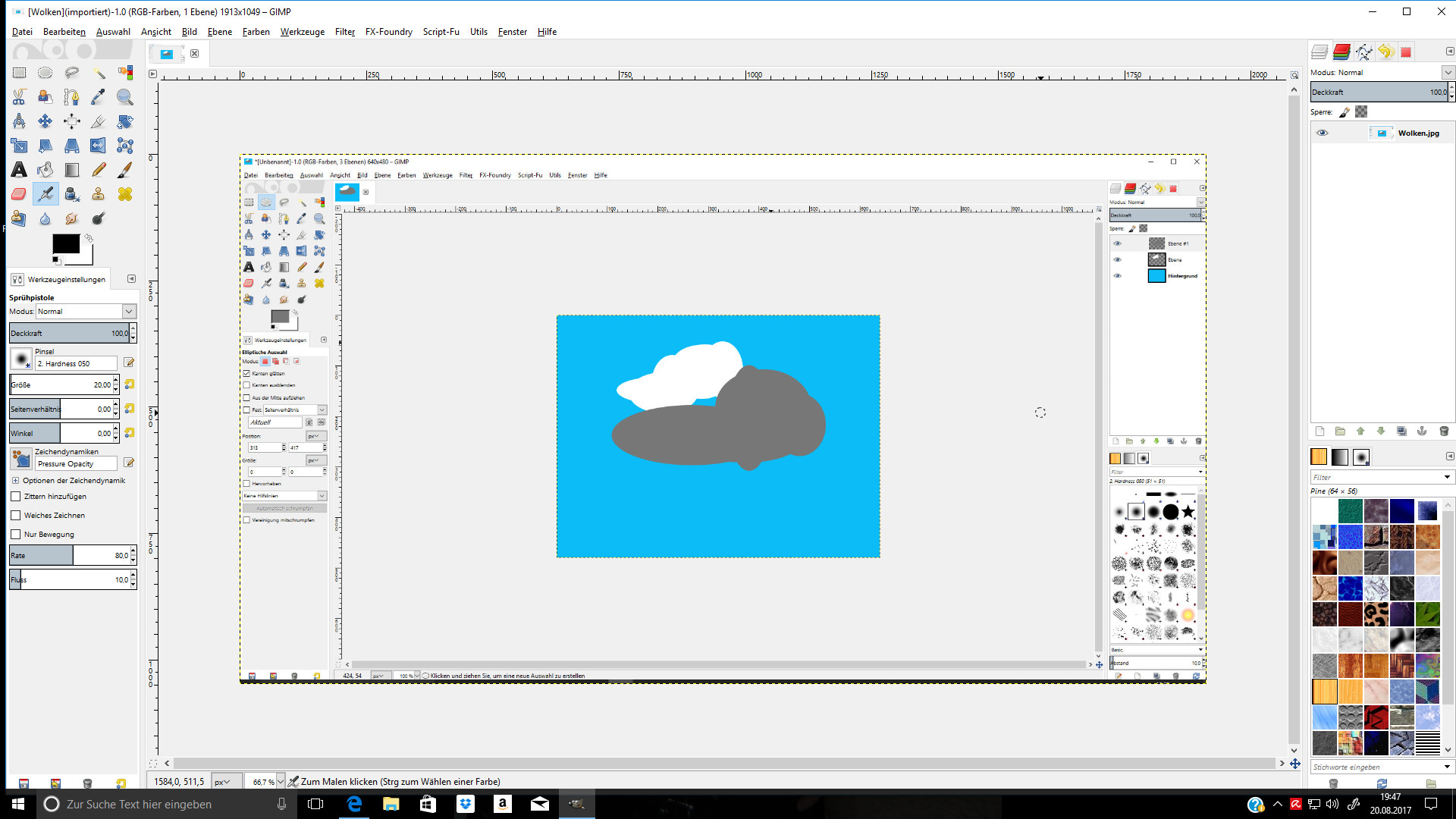Adjust the Deckkraft slider in tool options
The width and height of the screenshot is (1456, 819).
click(68, 334)
